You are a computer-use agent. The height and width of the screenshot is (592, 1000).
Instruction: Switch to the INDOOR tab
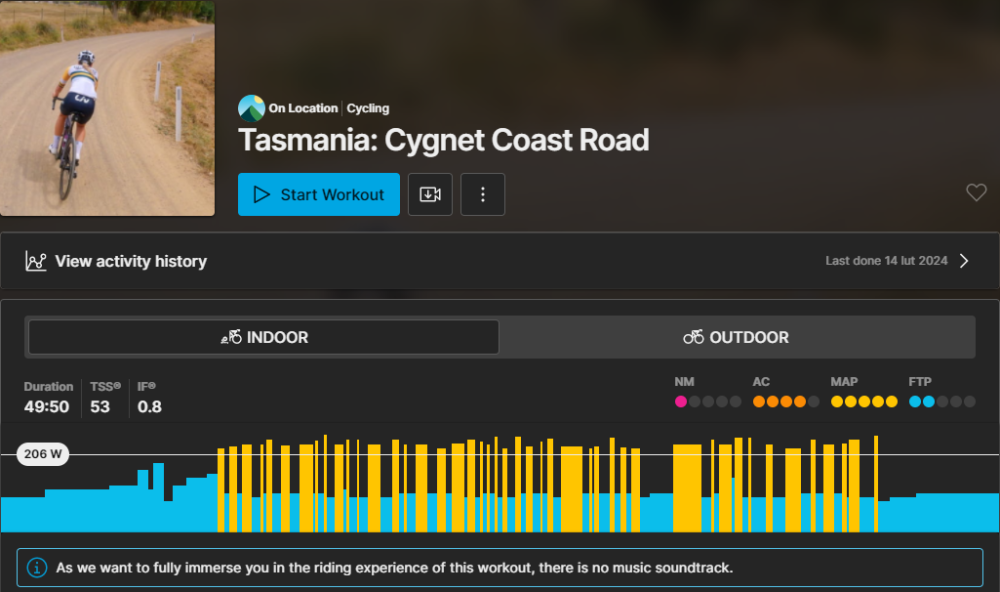[x=264, y=337]
